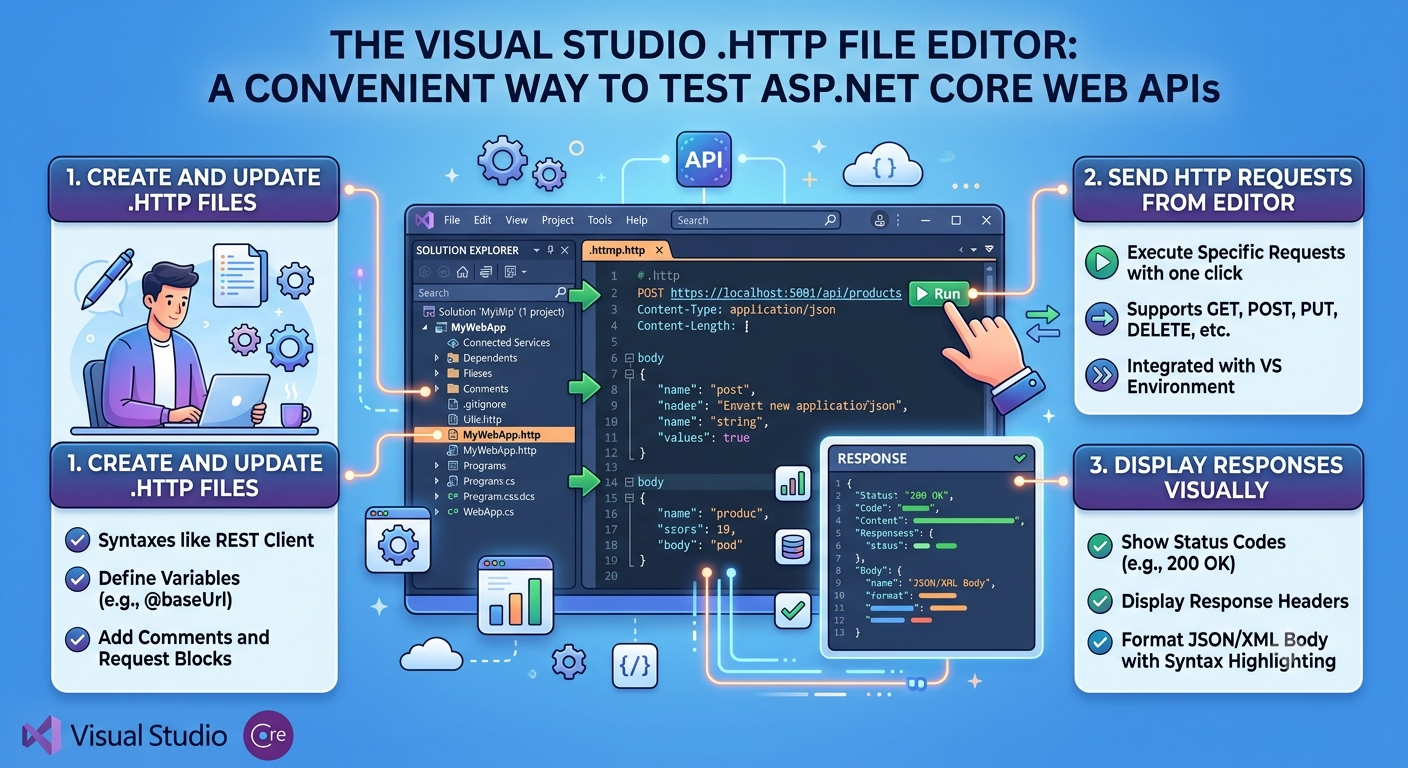This screenshot has width=1408, height=768.
Task: Collapse the MyWebApp project node
Action: pyautogui.click(x=426, y=327)
